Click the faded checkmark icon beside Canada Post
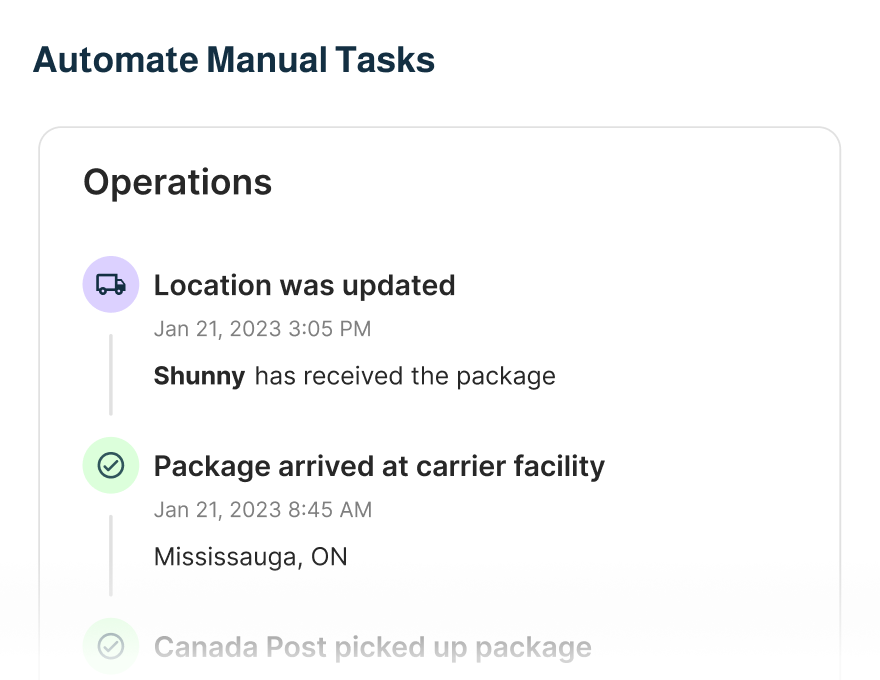This screenshot has height=680, width=880. (110, 647)
